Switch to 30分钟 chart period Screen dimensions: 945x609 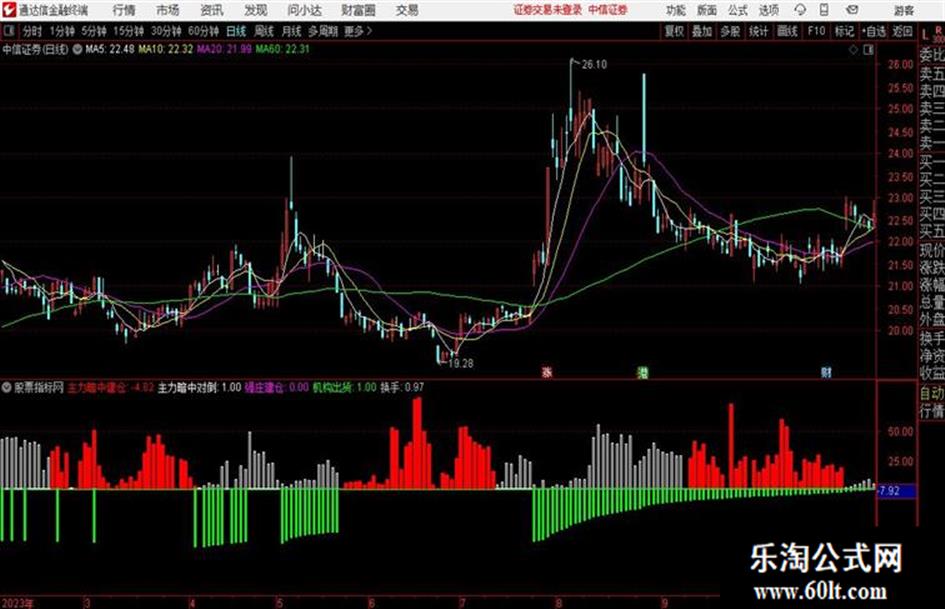(166, 31)
